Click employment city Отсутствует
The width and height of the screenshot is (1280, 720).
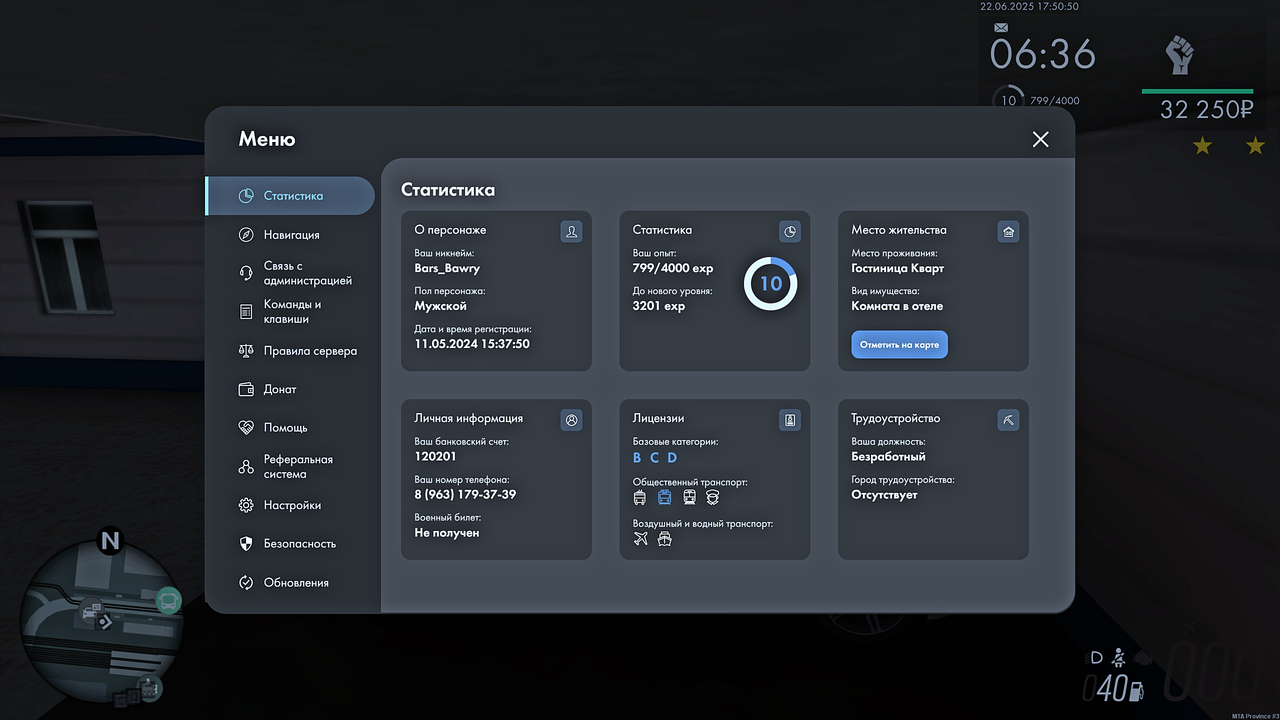click(884, 495)
